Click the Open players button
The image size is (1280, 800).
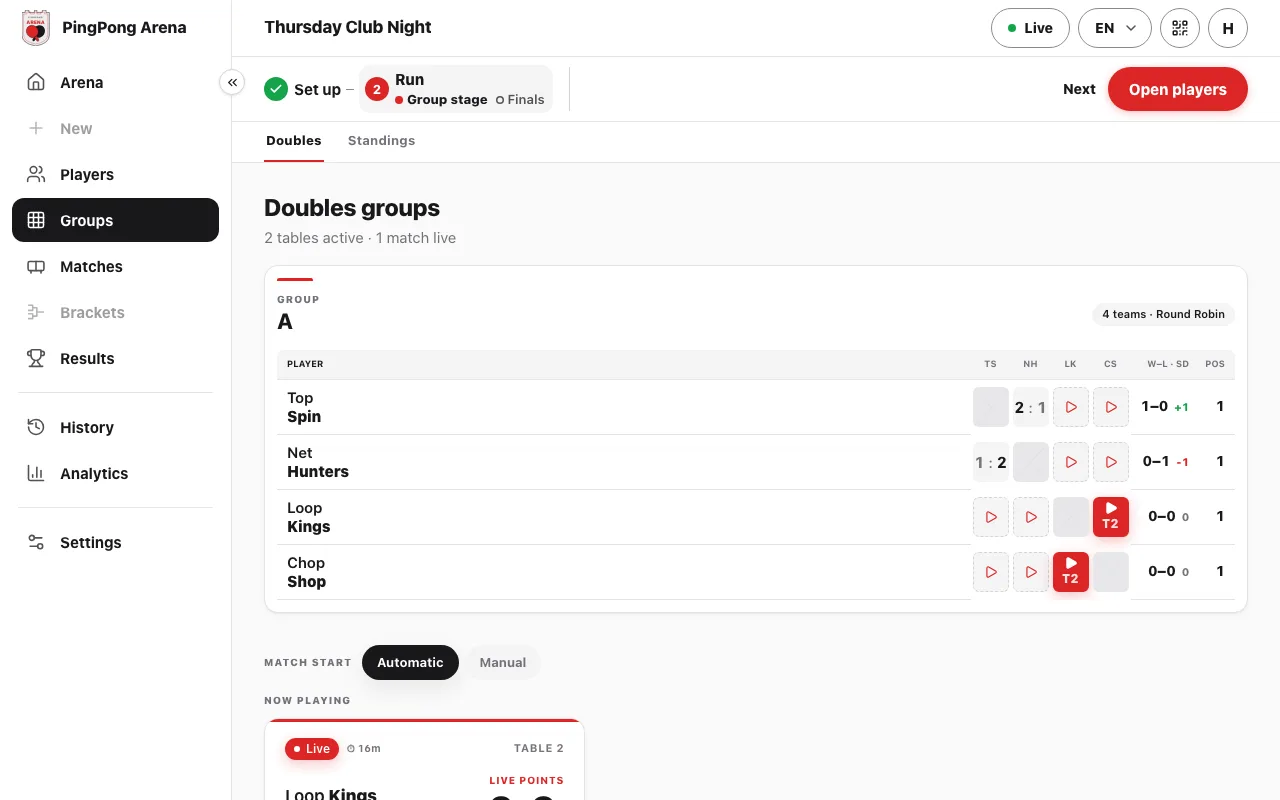(1177, 89)
